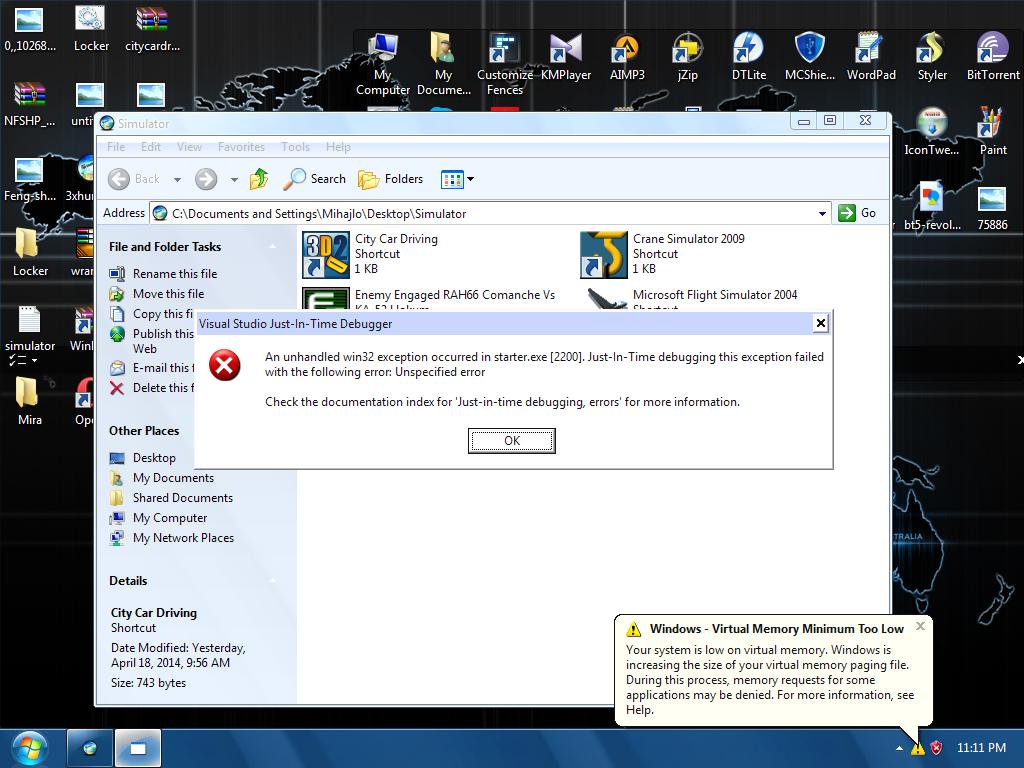Screen dimensions: 1024x768
Task: Click Delete this file task link
Action: click(163, 388)
